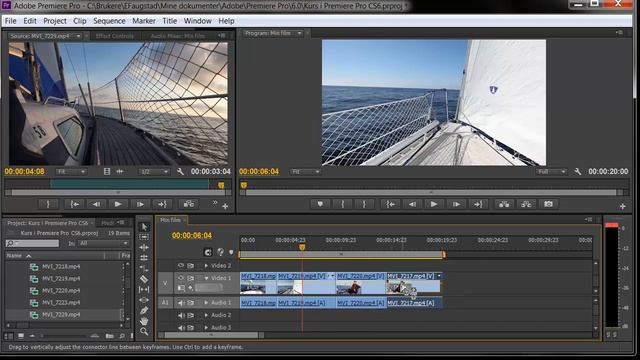Mute Audio 2 track output speaker
Screen dimensions: 640x360
pos(181,315)
